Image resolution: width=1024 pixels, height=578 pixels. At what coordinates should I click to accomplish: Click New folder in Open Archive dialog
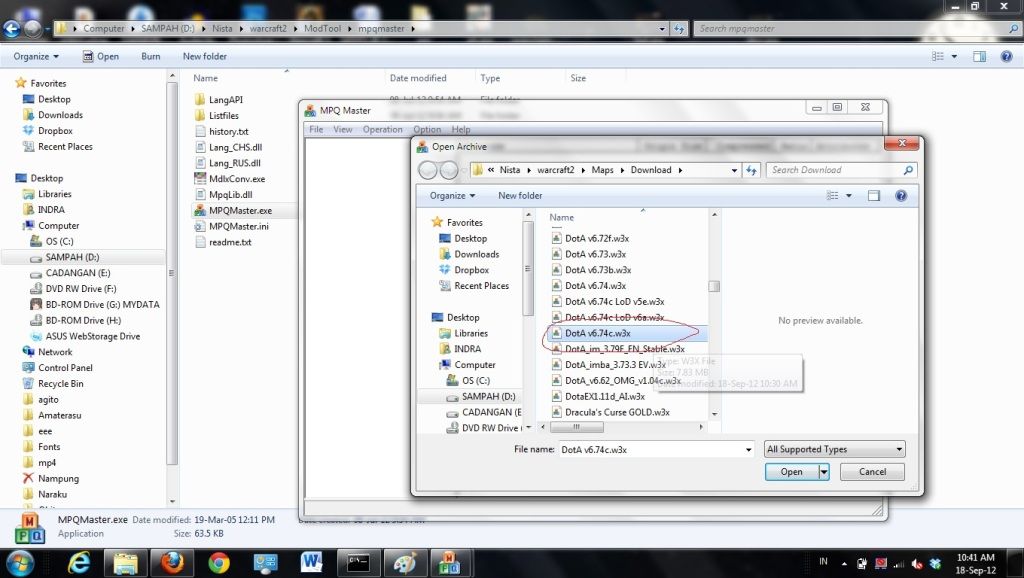pos(520,195)
